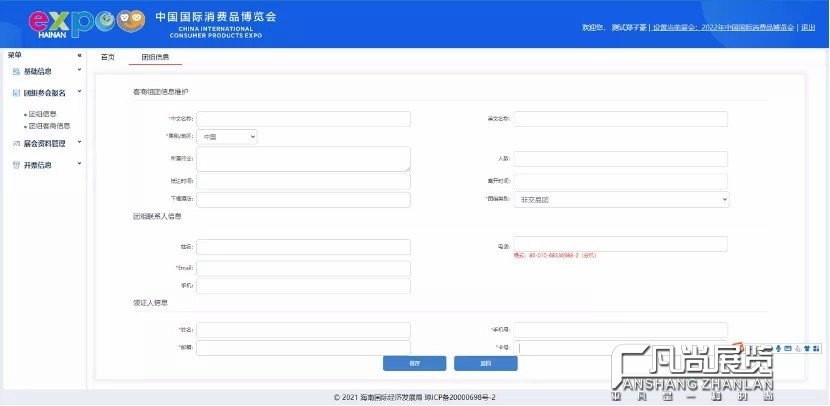Open the country dropdown showing 中国

[226, 136]
